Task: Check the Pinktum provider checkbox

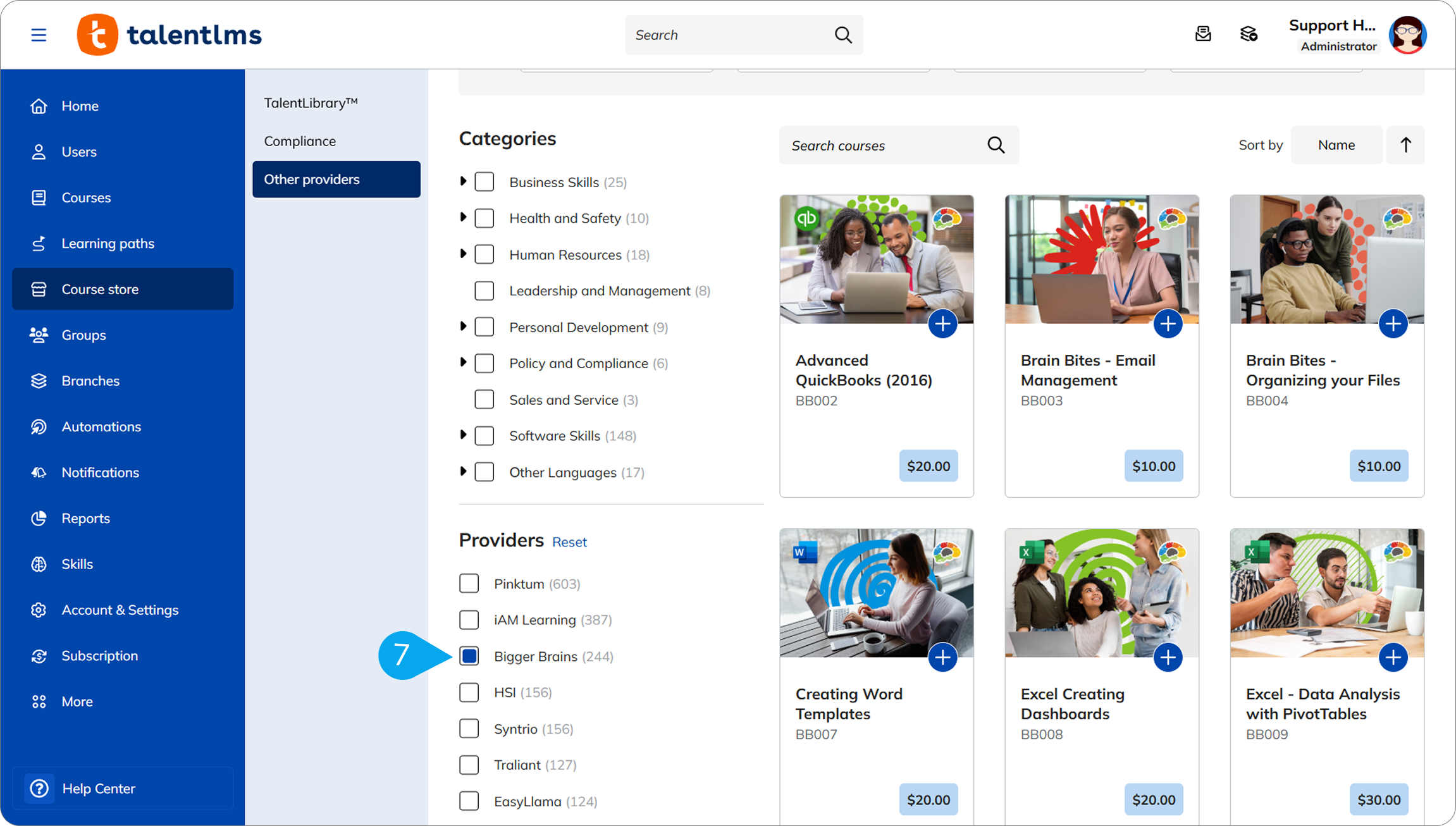Action: (469, 583)
